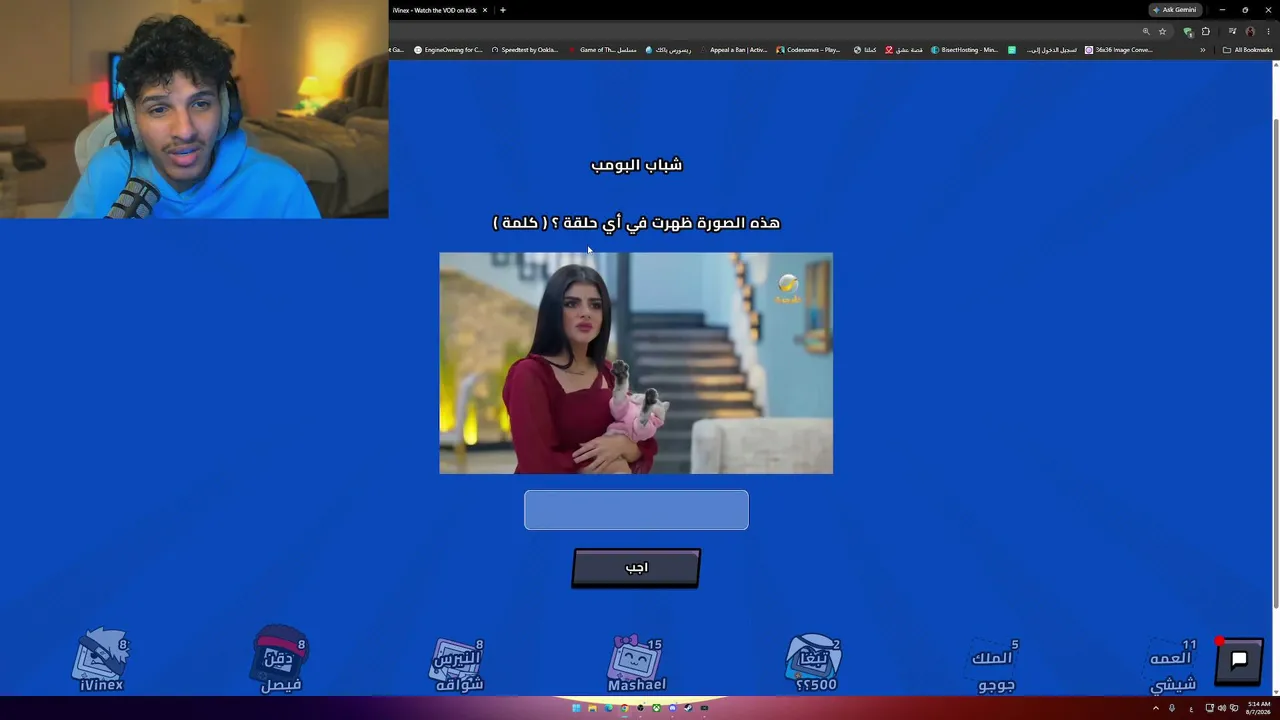
Task: Open the media control icon in toolbar
Action: (x=1232, y=31)
